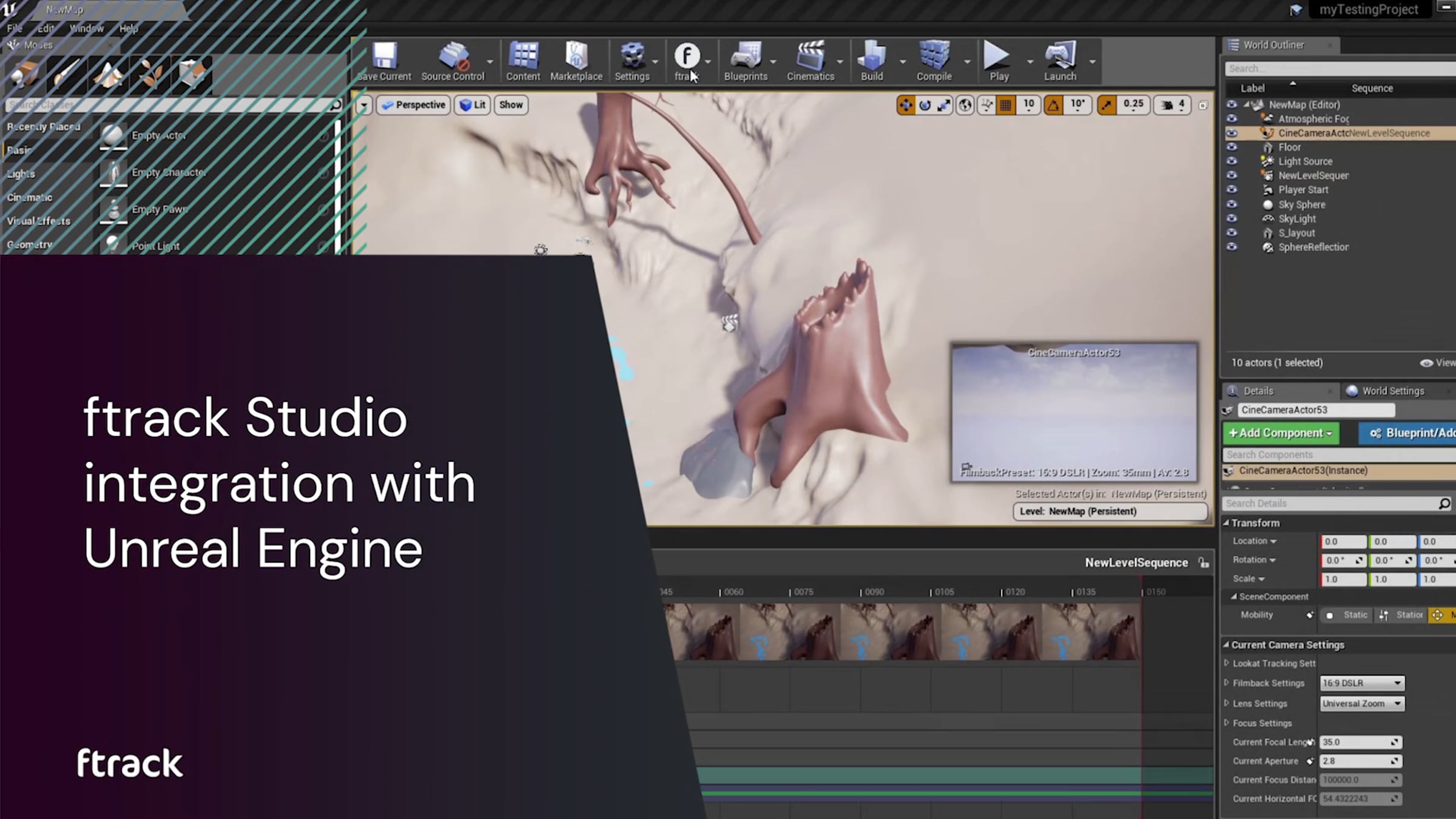This screenshot has width=1456, height=819.
Task: Click the World Outliner search field
Action: [1340, 69]
